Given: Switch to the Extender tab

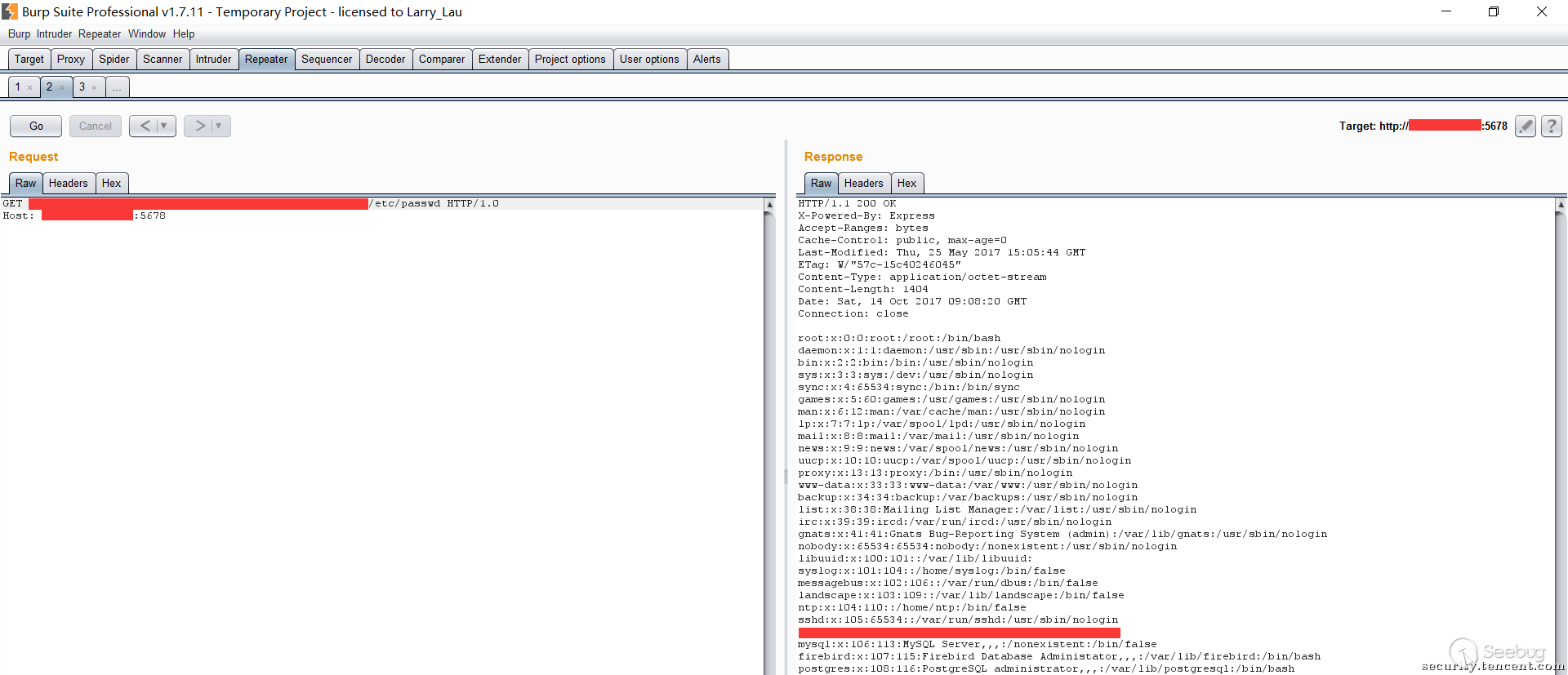Looking at the screenshot, I should pyautogui.click(x=500, y=59).
